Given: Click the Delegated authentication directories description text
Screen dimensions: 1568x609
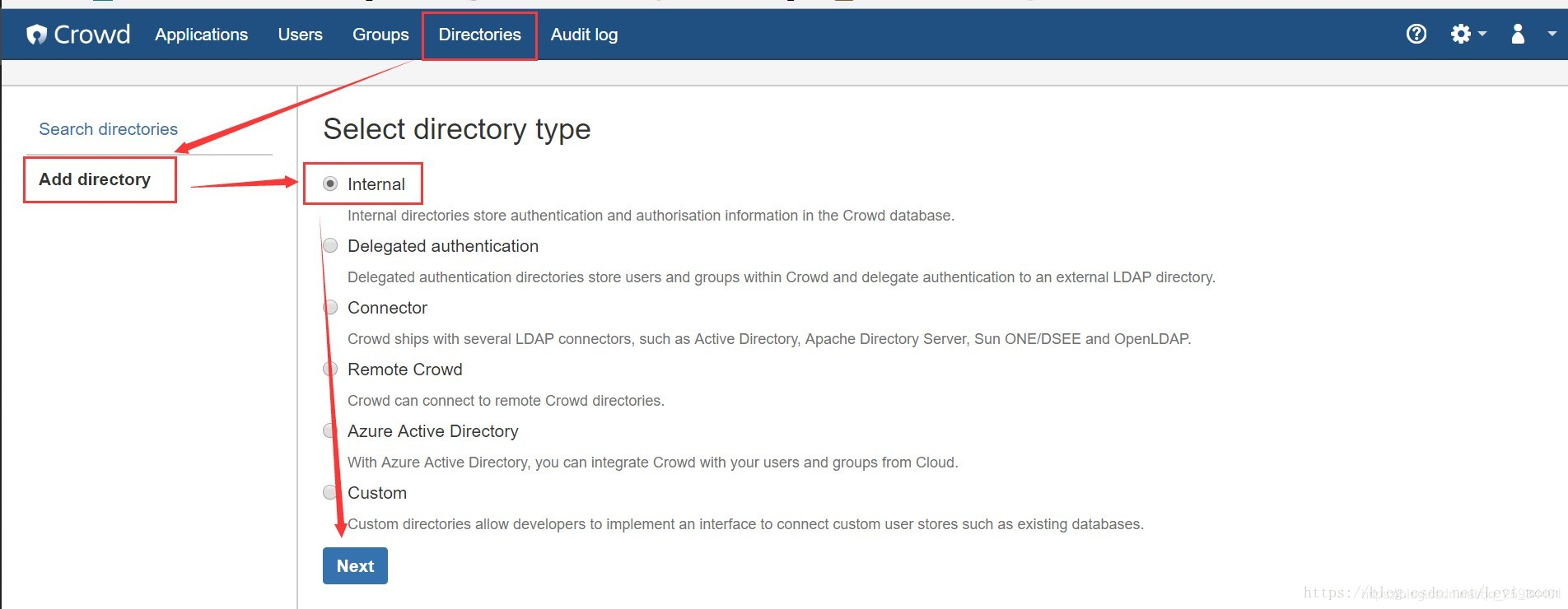Looking at the screenshot, I should 782,277.
